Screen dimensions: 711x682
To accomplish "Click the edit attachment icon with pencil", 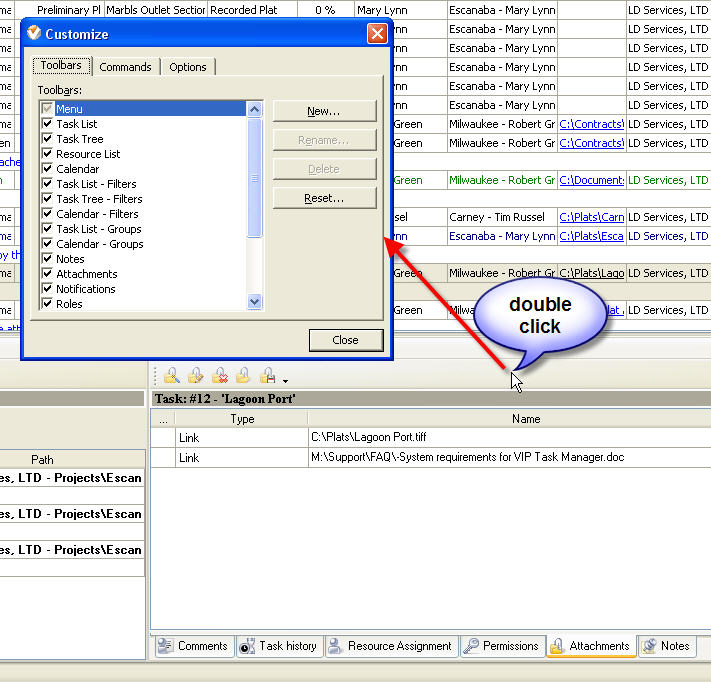I will pyautogui.click(x=196, y=376).
